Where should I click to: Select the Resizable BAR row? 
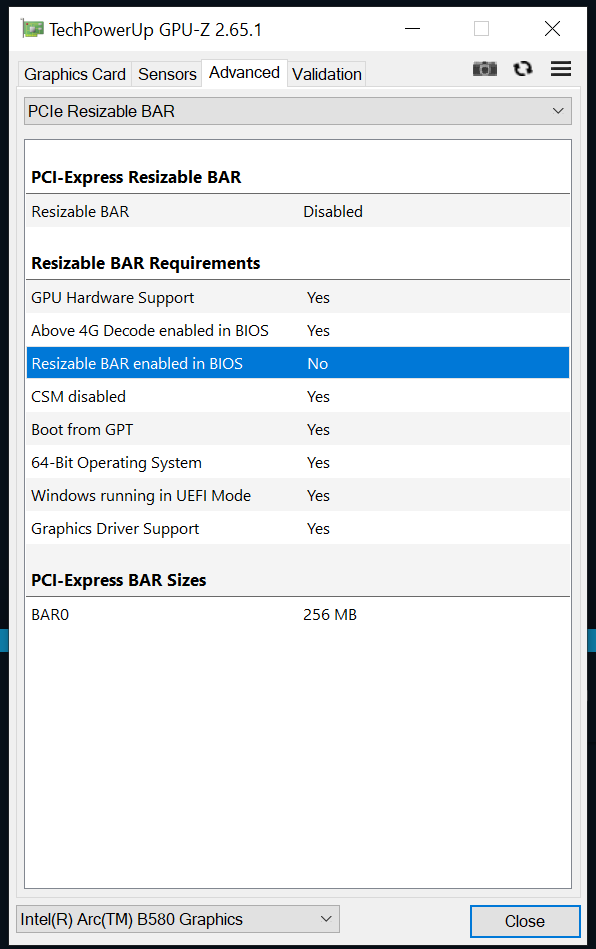coord(298,212)
